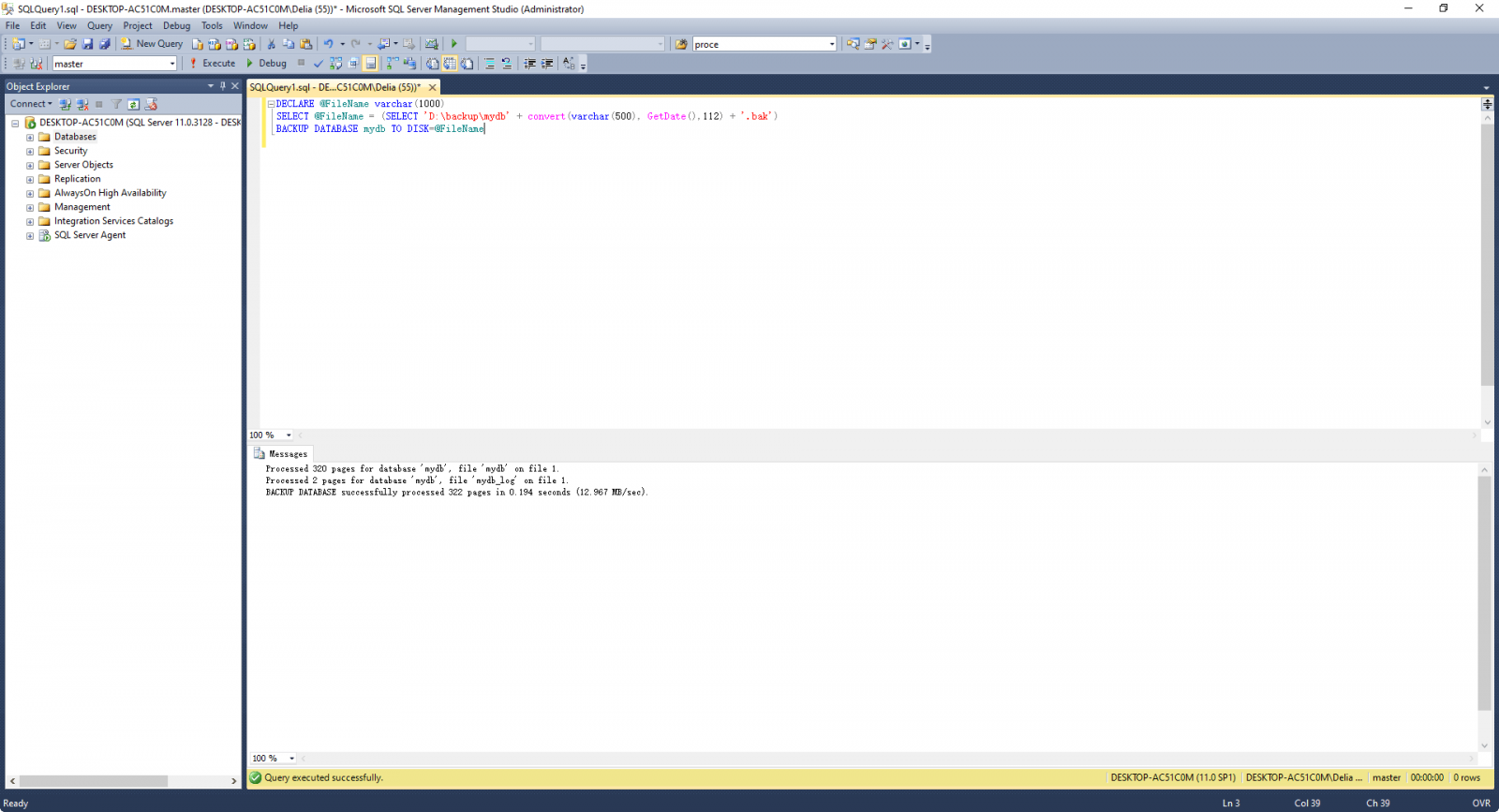Viewport: 1499px width, 812px height.
Task: Select the SQL Server Agent node
Action: tap(90, 235)
